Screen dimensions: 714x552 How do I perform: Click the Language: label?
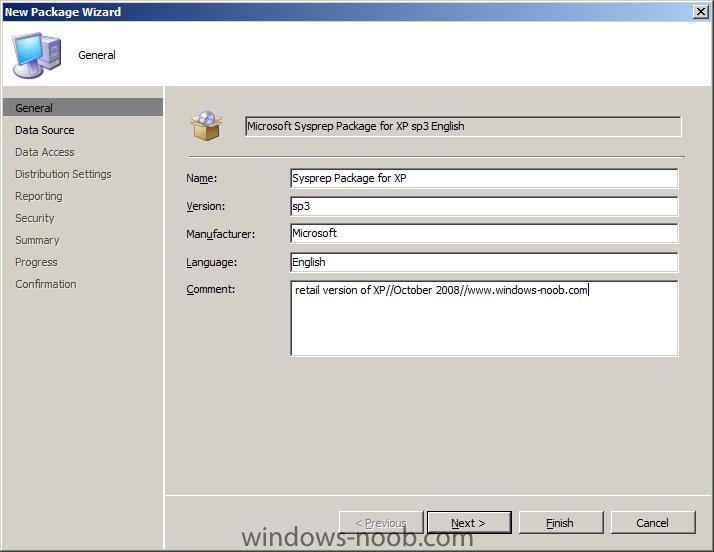pos(212,262)
